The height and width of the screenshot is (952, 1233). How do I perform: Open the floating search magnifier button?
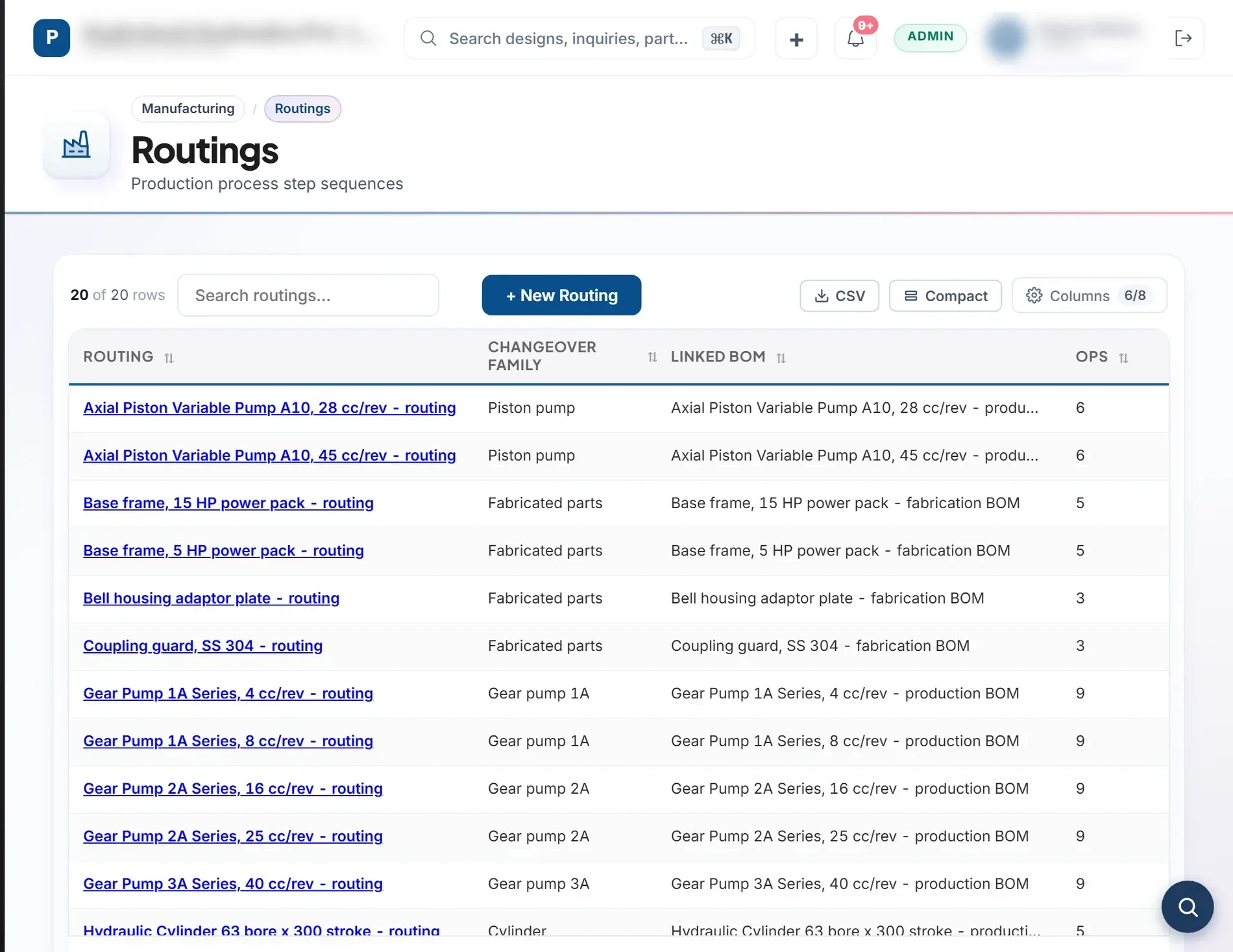[1187, 907]
